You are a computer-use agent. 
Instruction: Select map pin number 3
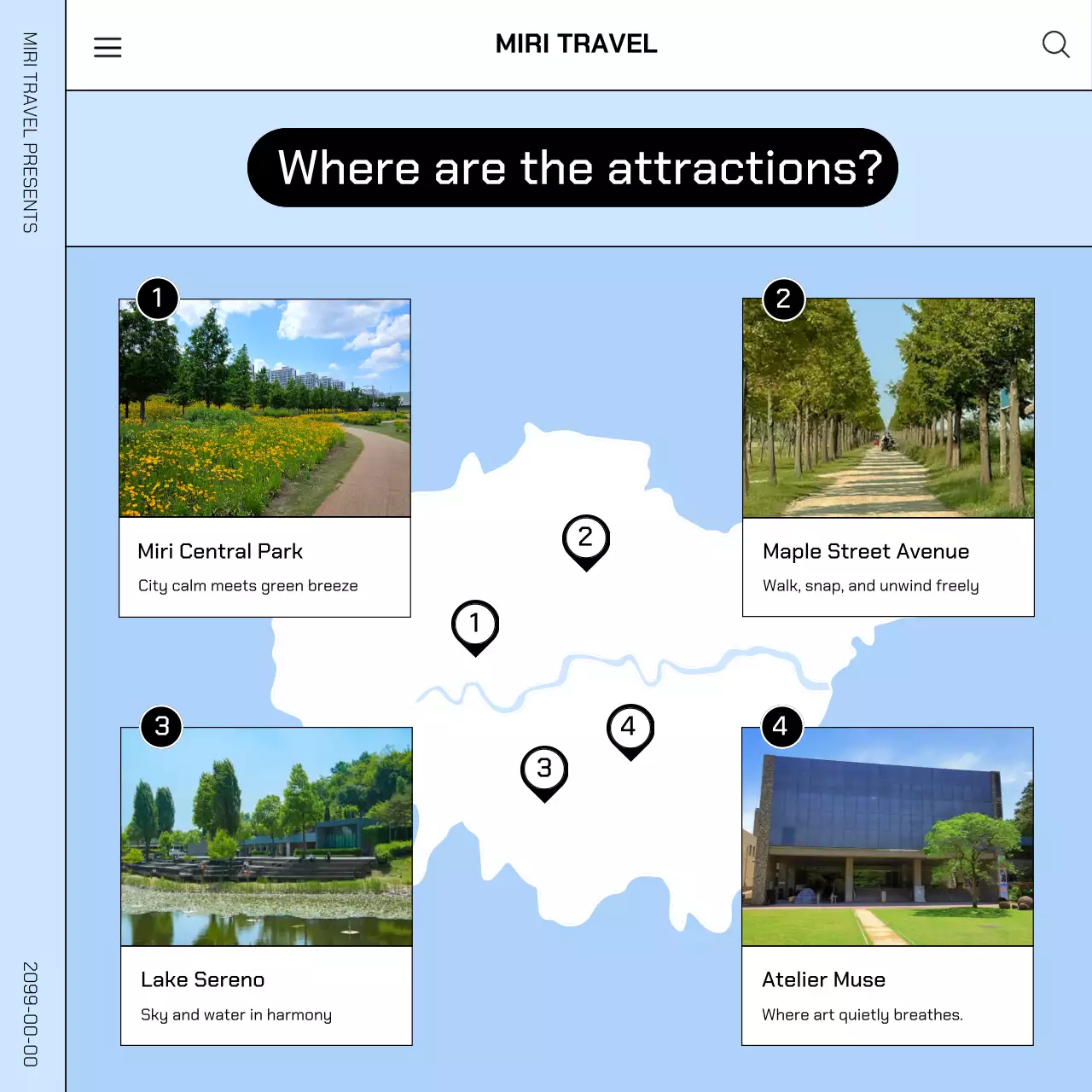click(x=544, y=769)
